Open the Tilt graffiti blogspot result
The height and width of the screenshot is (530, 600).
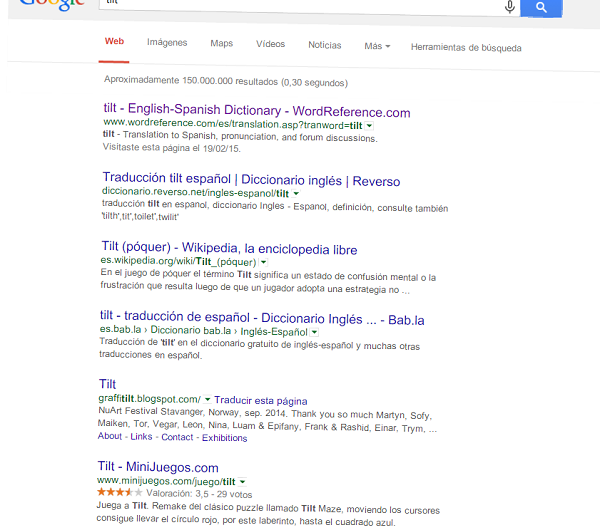pyautogui.click(x=107, y=384)
